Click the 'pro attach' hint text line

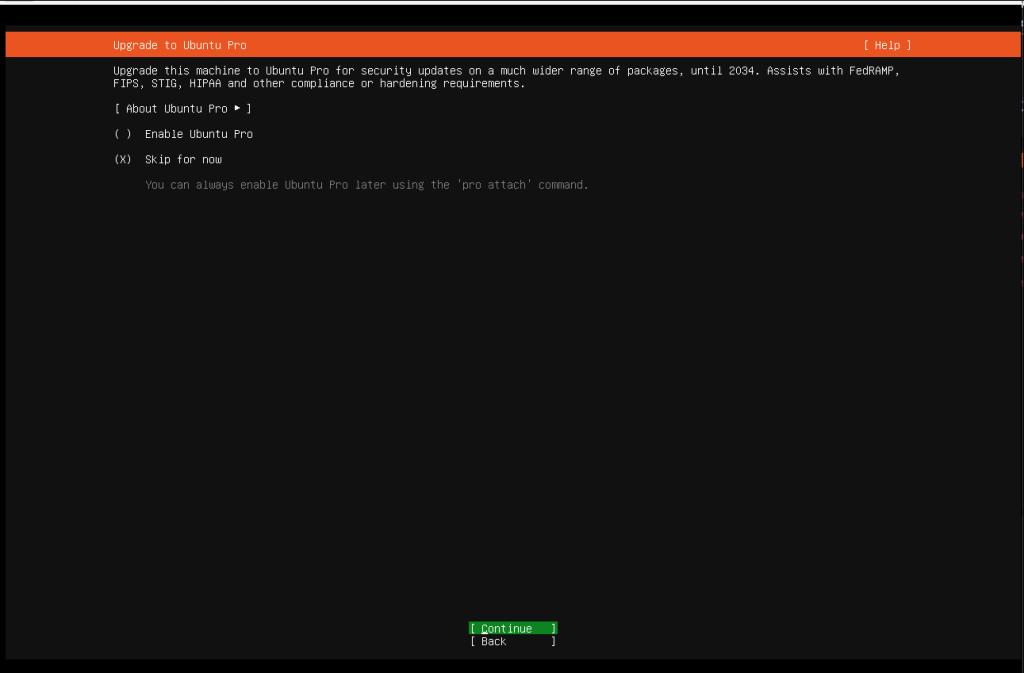[366, 184]
